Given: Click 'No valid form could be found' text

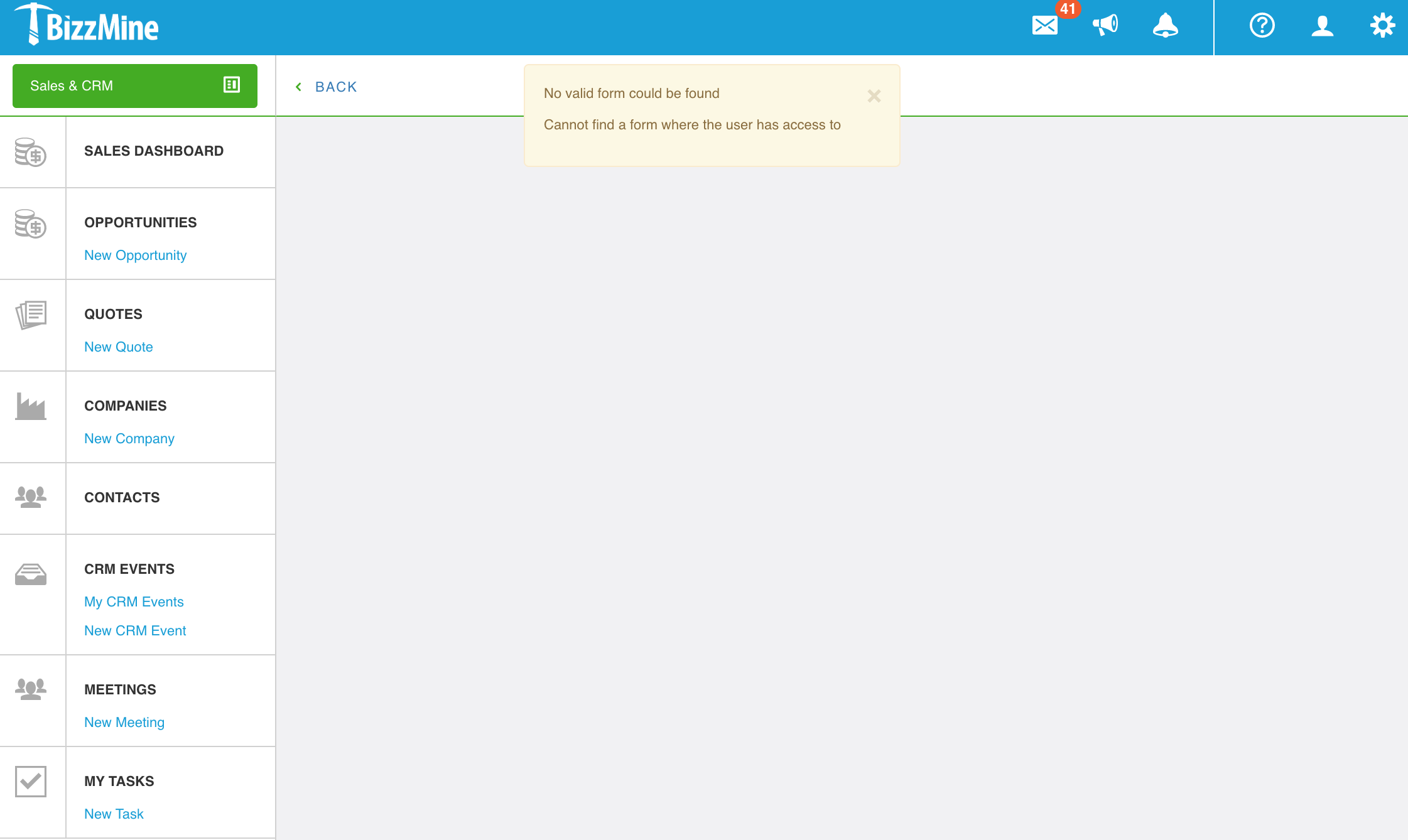Looking at the screenshot, I should [x=632, y=93].
